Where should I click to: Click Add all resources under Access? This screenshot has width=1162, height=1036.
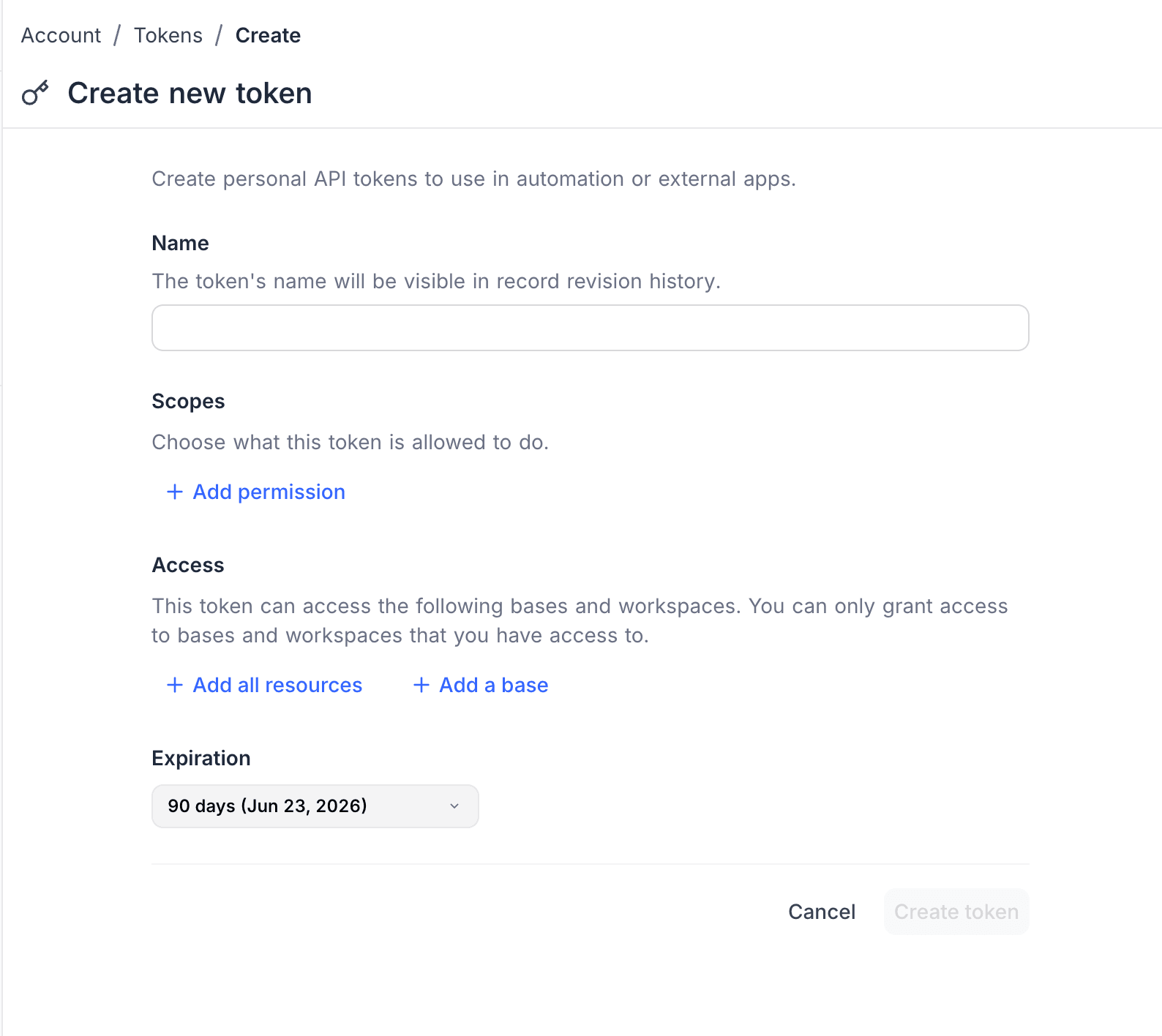pyautogui.click(x=277, y=685)
